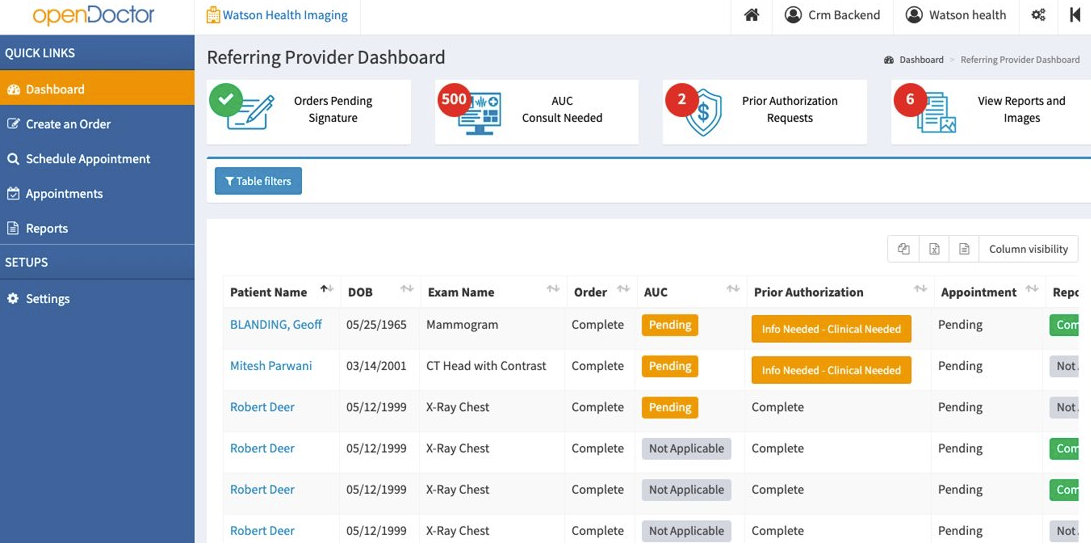
Task: Sort by the Prior Authorization column arrows
Action: point(921,289)
